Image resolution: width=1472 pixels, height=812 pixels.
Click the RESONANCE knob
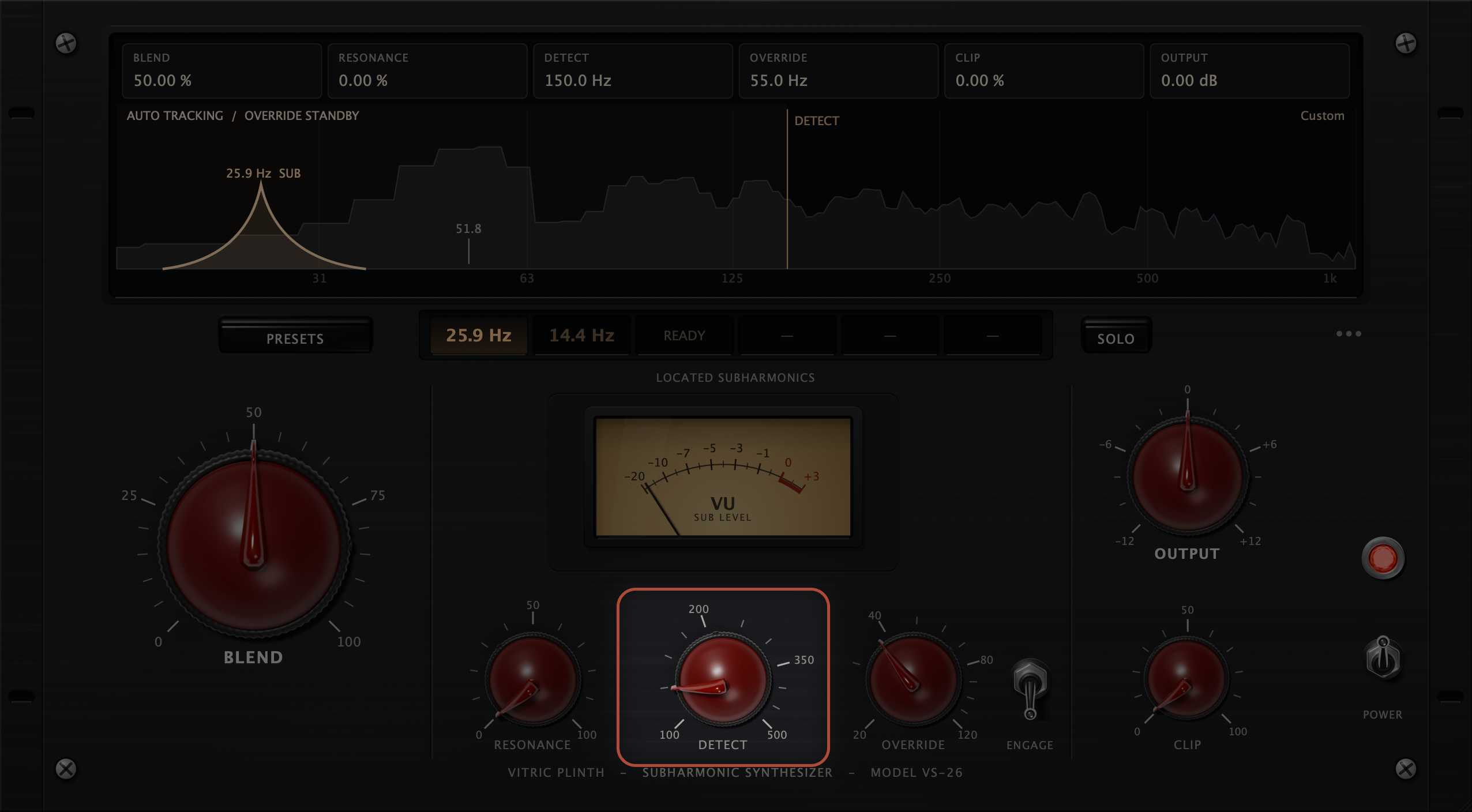[532, 679]
